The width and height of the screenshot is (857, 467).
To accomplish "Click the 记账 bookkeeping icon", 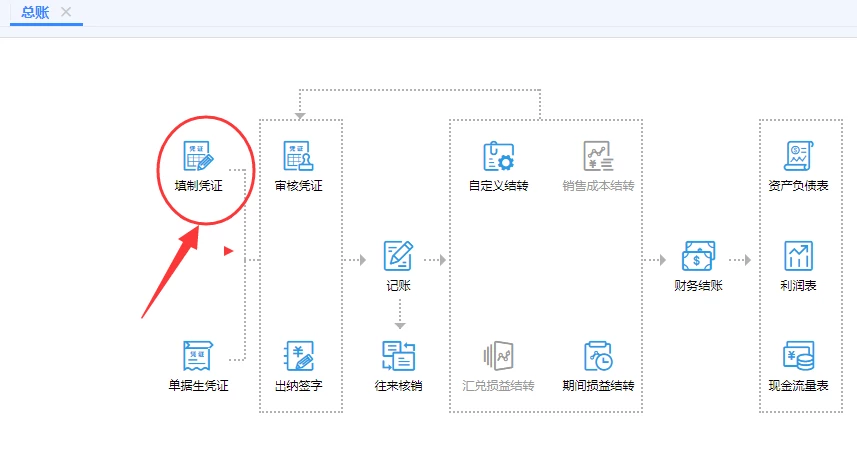I will pyautogui.click(x=398, y=256).
